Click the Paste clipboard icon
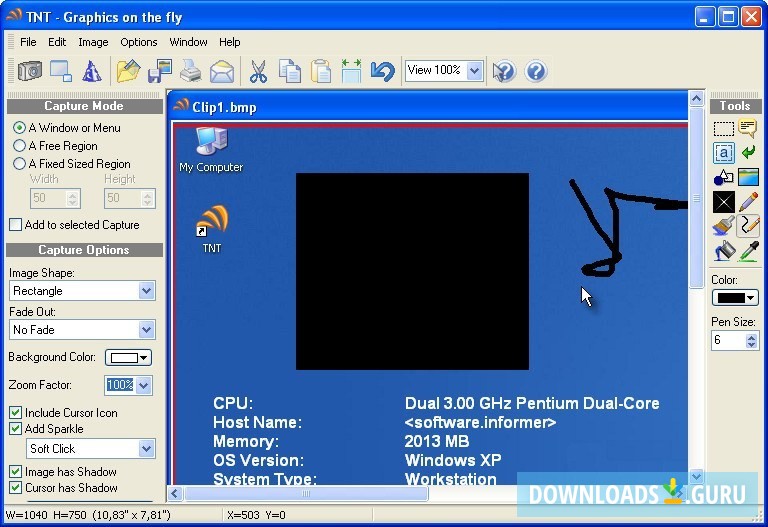 pyautogui.click(x=321, y=72)
